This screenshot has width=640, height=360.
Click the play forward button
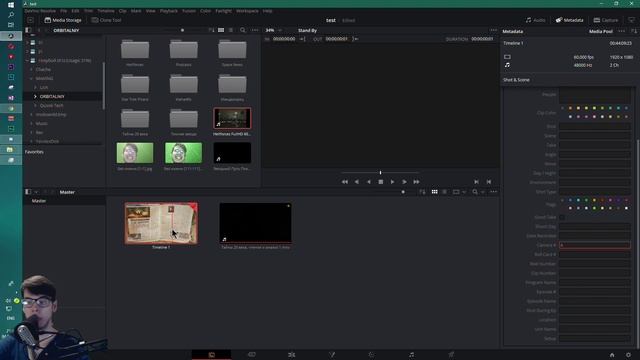click(x=392, y=182)
